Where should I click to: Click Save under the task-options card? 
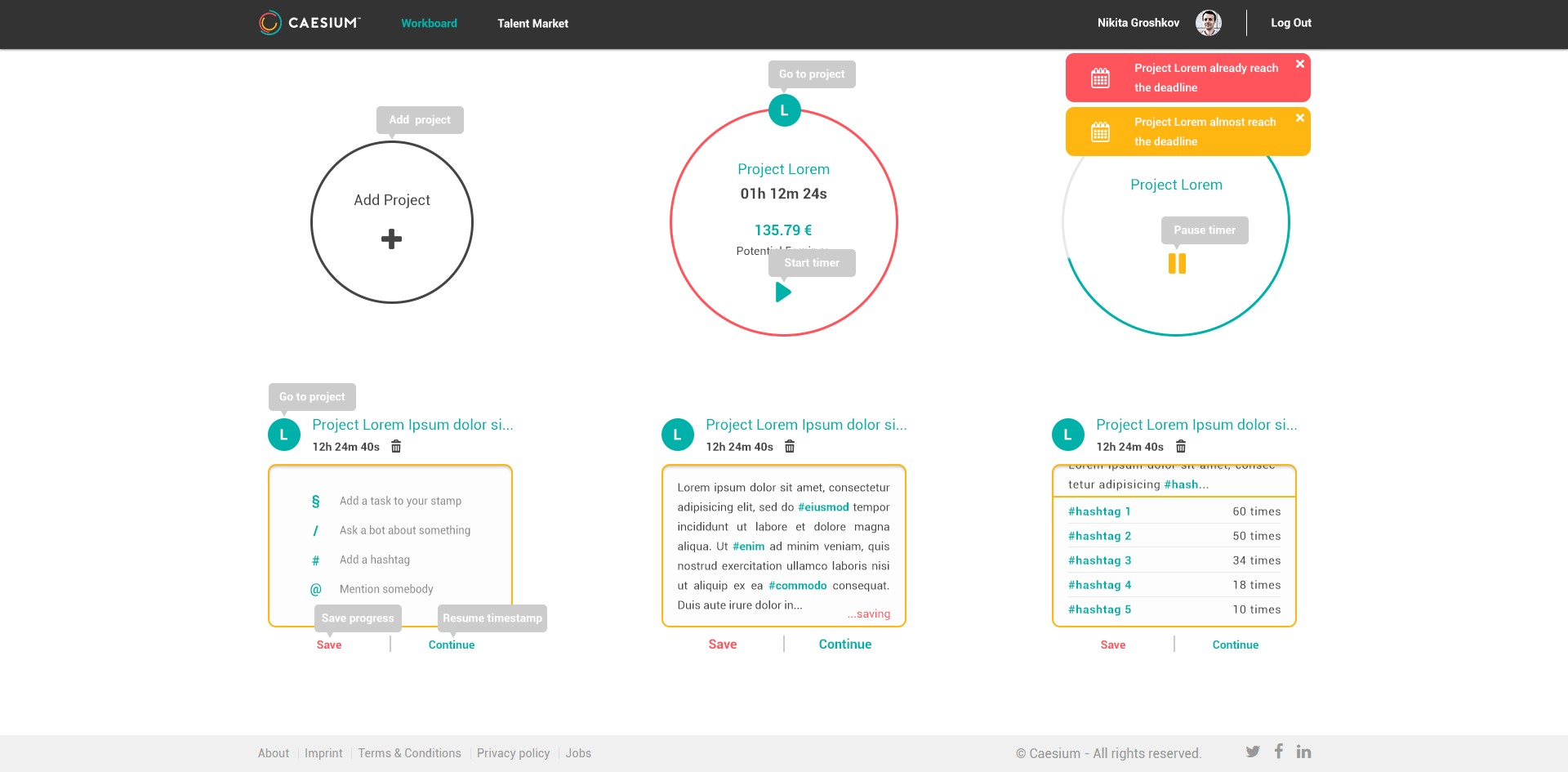(x=329, y=645)
